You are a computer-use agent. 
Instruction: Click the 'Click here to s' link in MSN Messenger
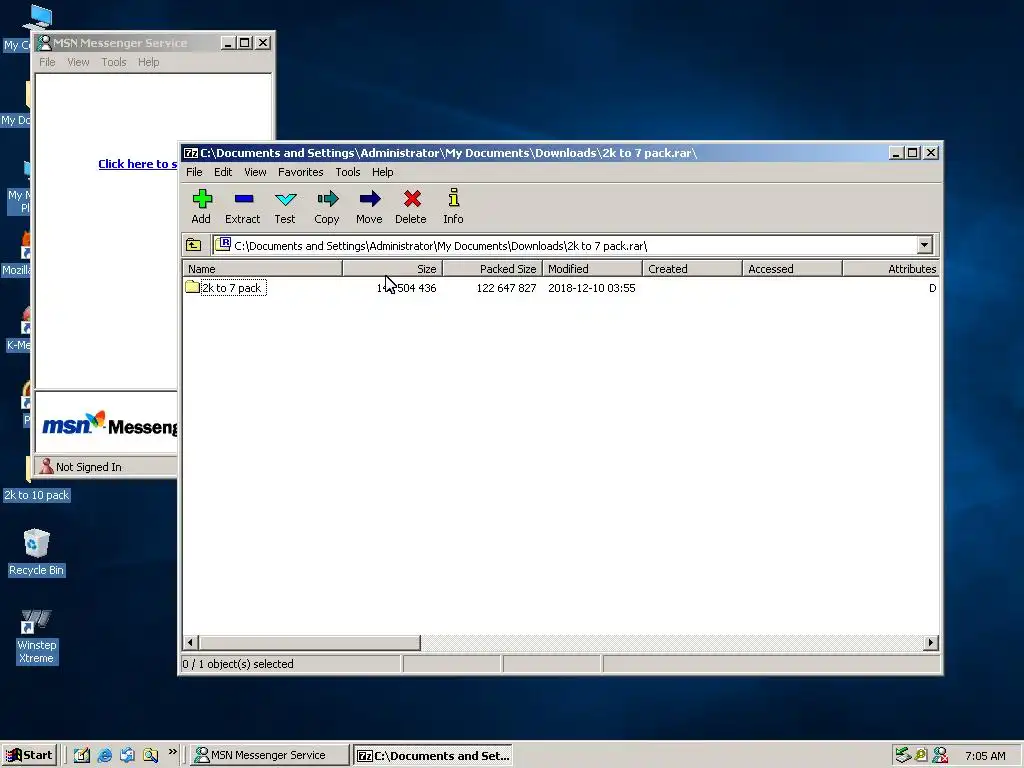137,164
